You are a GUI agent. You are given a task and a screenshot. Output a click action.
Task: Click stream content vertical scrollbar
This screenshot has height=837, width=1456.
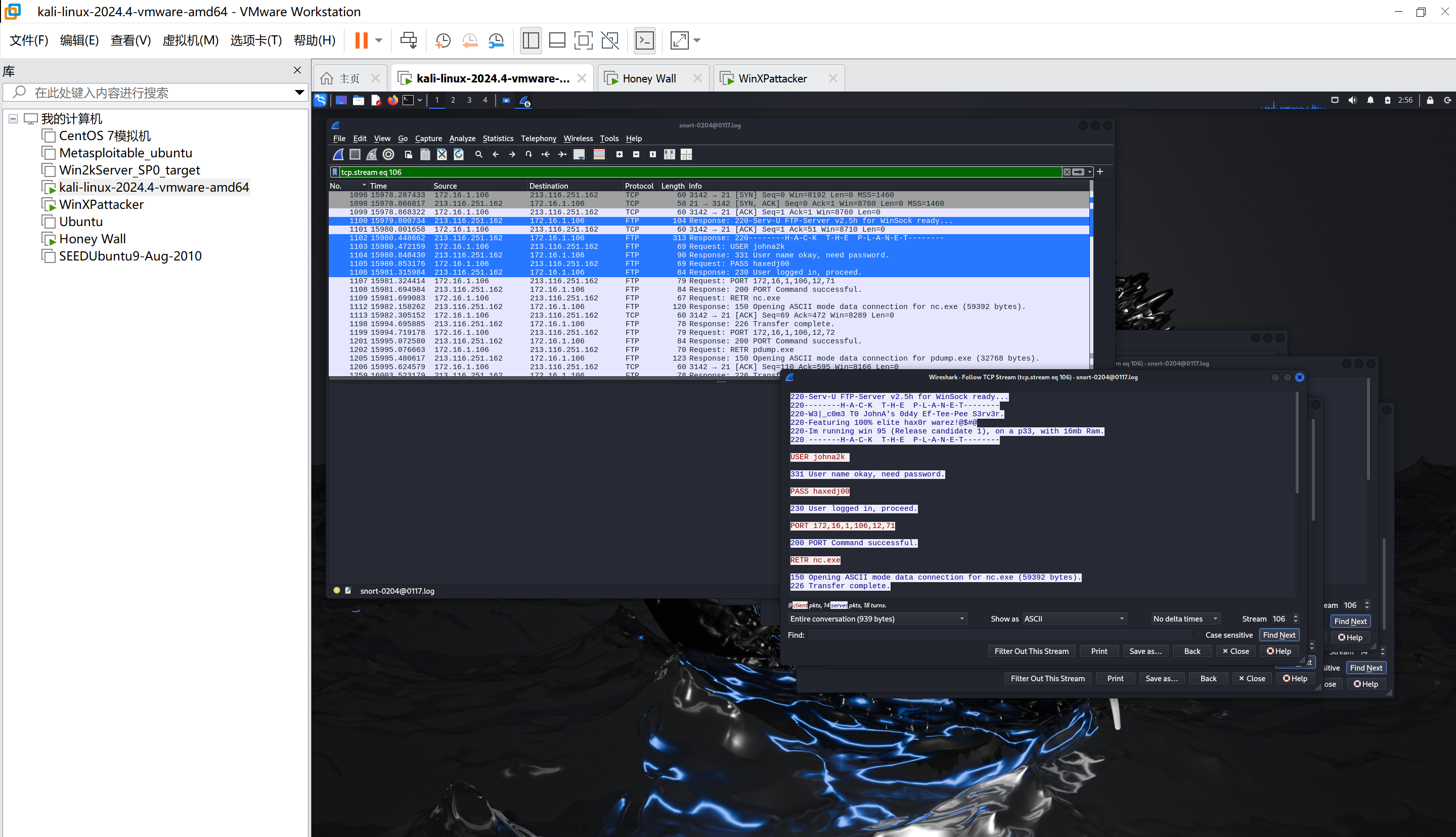[1297, 443]
